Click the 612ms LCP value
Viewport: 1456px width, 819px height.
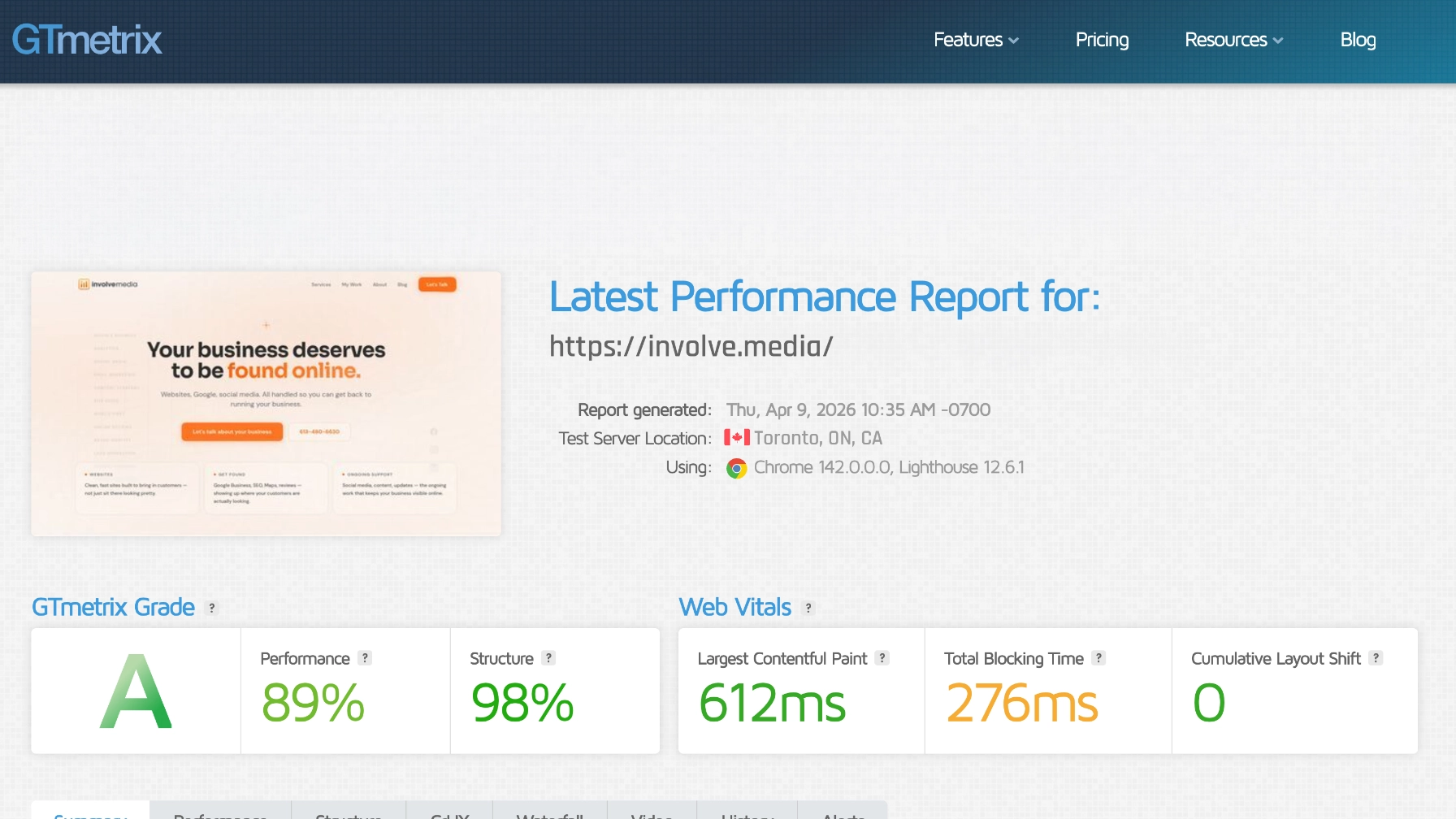point(772,703)
